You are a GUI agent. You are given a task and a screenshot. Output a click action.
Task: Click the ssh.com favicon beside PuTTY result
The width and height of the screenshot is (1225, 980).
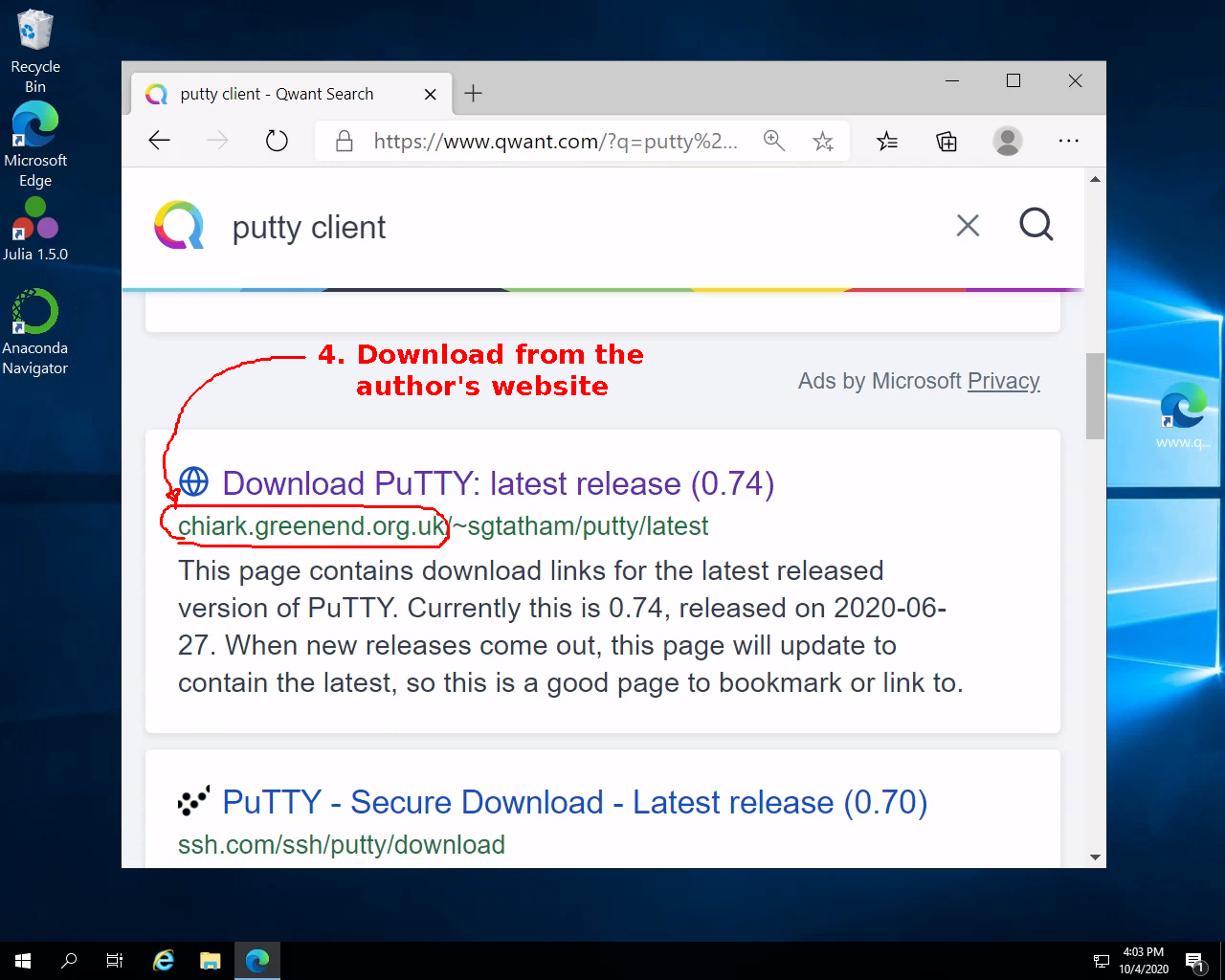[193, 801]
